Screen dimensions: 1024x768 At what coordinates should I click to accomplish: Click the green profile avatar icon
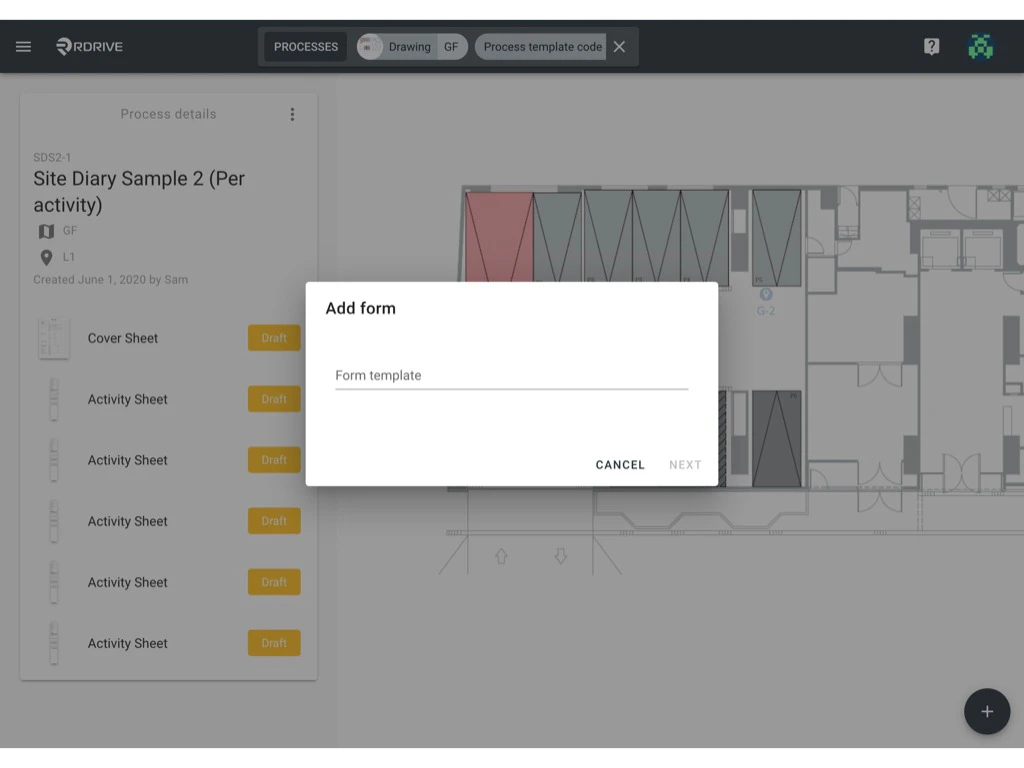980,46
